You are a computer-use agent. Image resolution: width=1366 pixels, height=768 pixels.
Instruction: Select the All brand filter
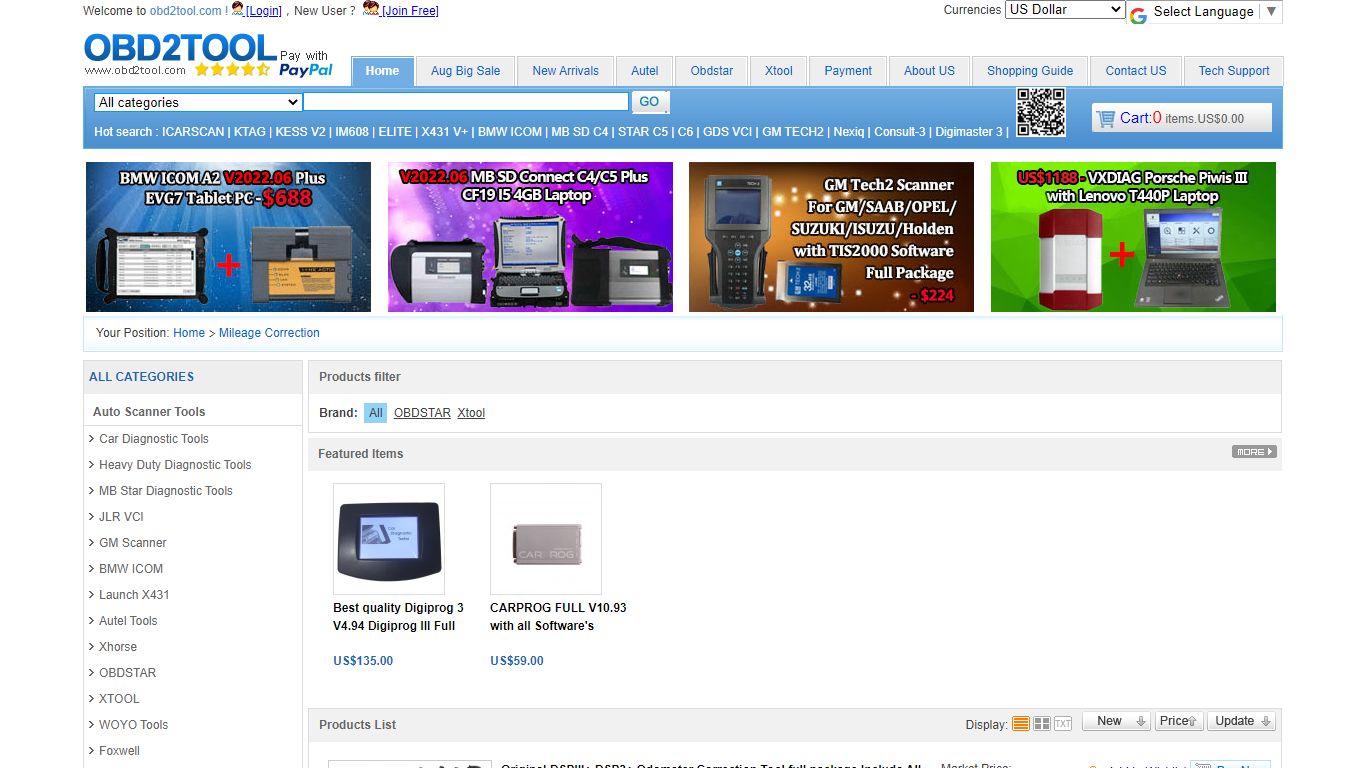click(375, 413)
